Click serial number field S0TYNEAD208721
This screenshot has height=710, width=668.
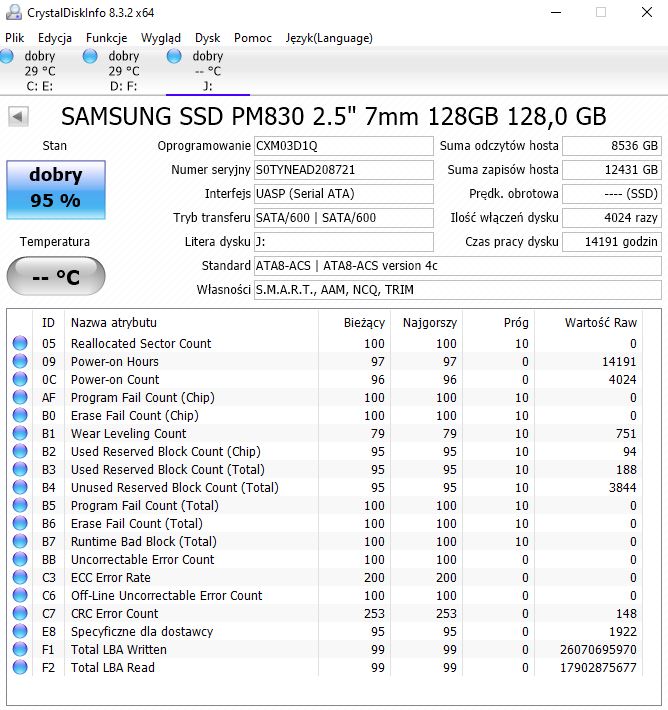point(343,170)
